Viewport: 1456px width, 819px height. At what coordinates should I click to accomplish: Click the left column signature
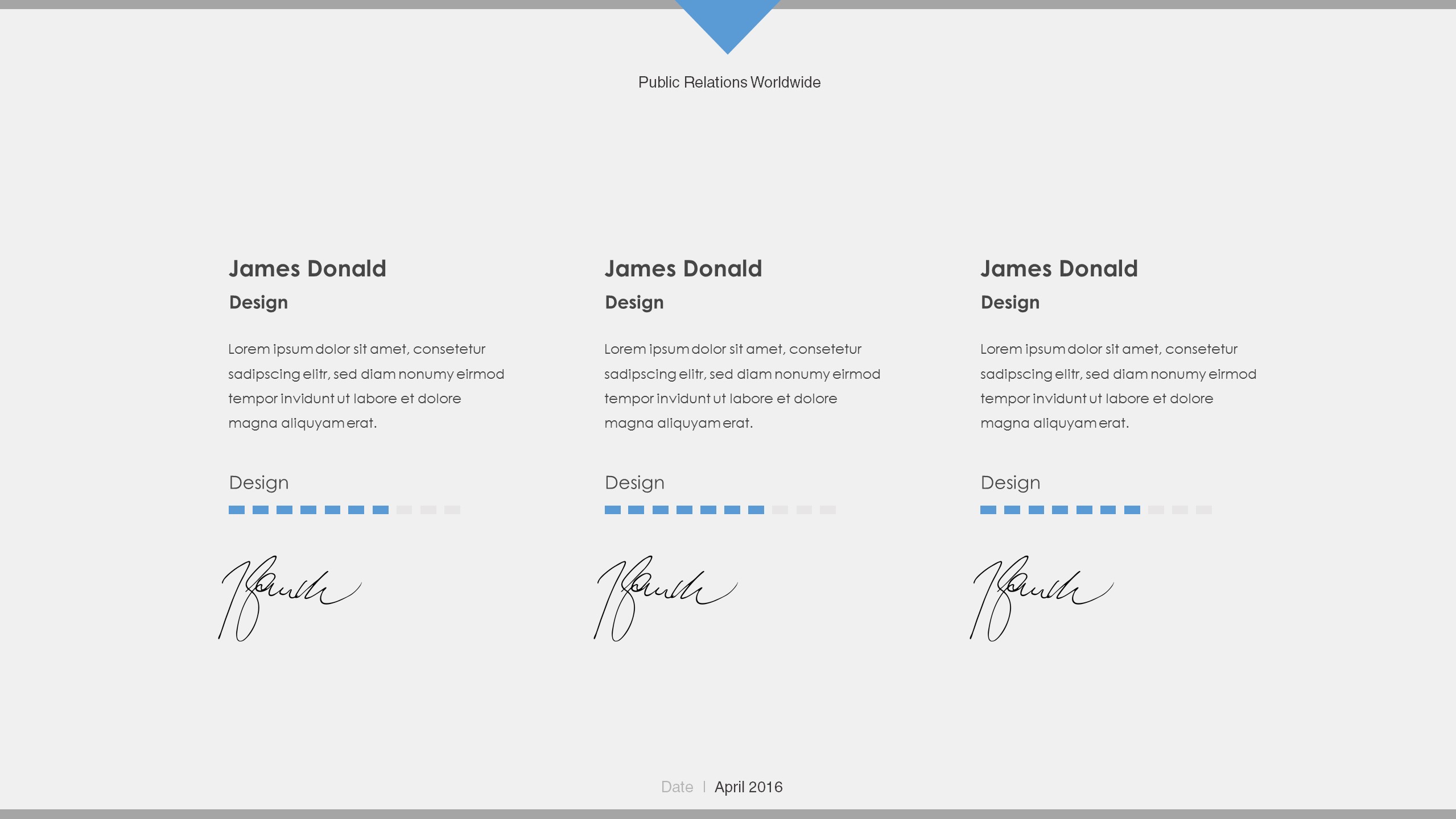point(289,597)
